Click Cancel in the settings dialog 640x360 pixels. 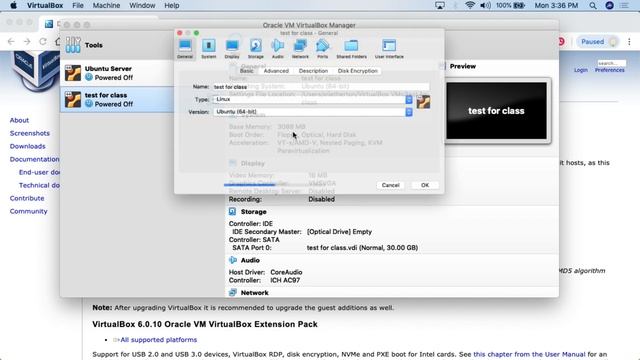click(x=391, y=185)
